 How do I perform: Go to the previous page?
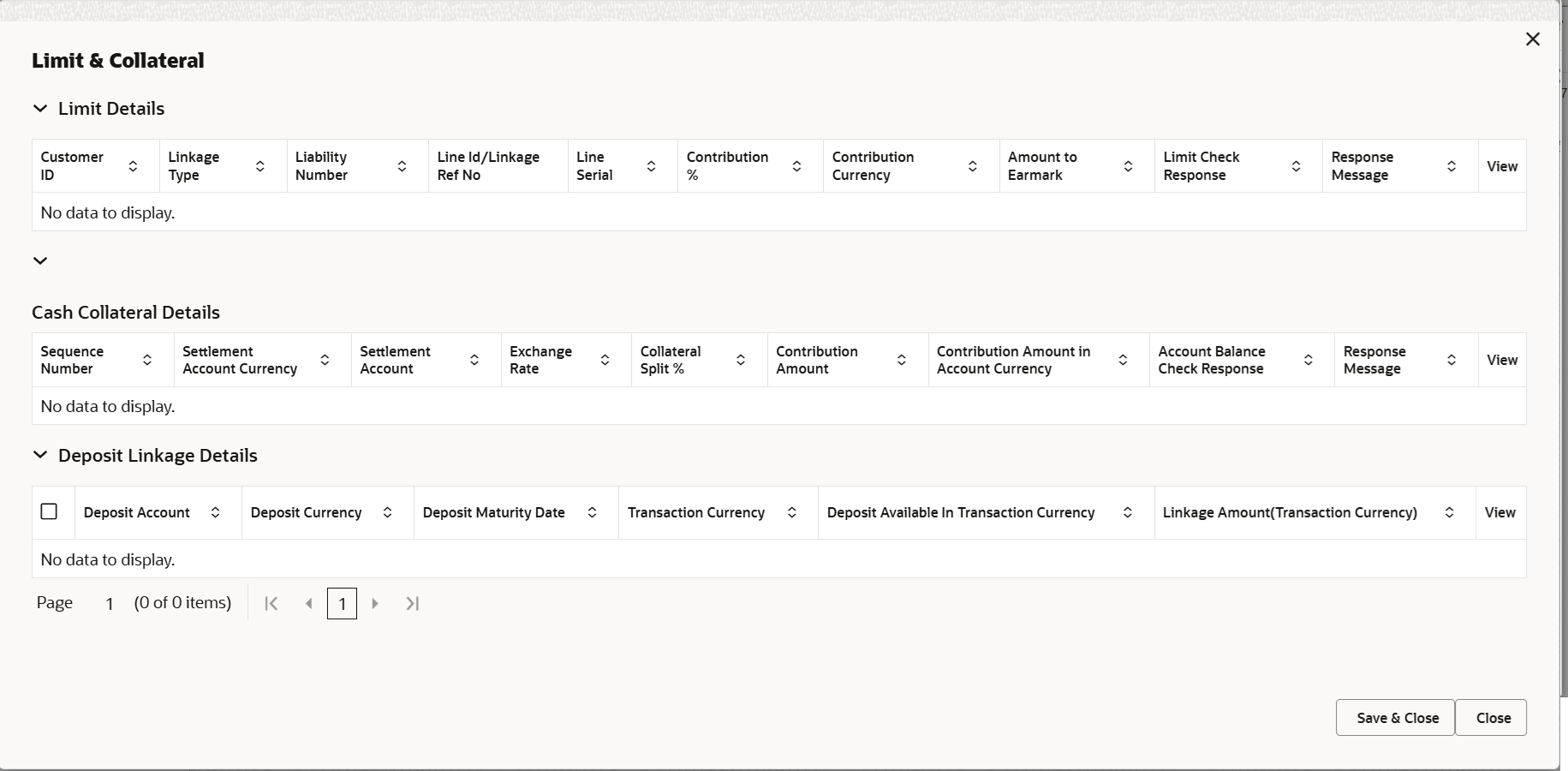(x=308, y=603)
